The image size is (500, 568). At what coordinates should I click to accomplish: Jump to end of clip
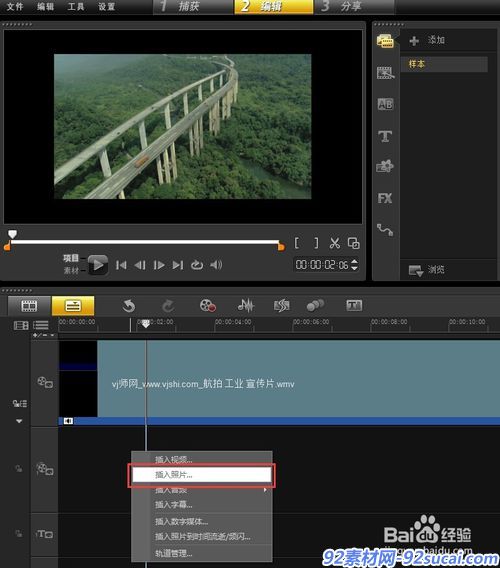(x=178, y=265)
